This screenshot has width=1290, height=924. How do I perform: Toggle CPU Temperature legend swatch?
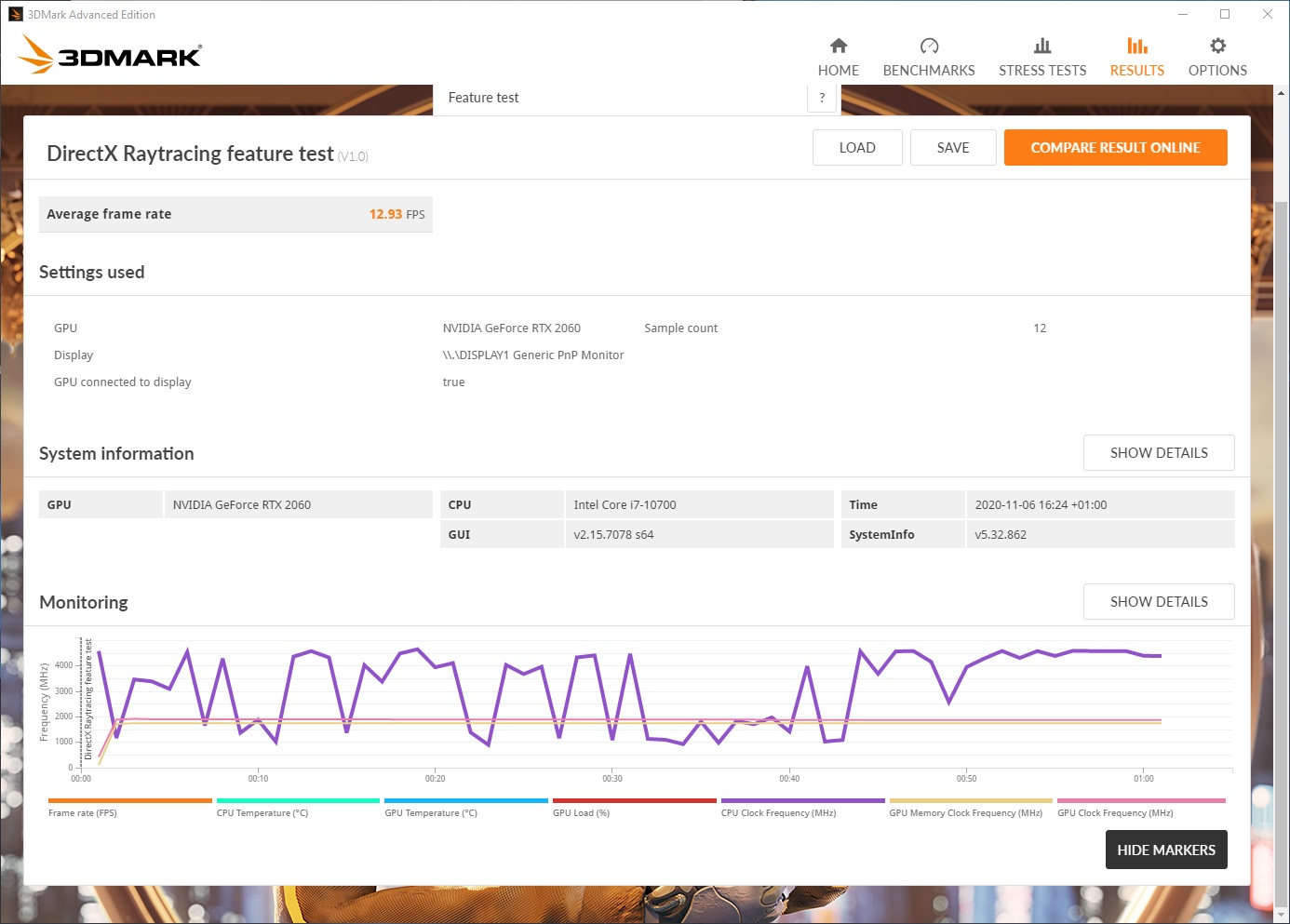pos(298,800)
